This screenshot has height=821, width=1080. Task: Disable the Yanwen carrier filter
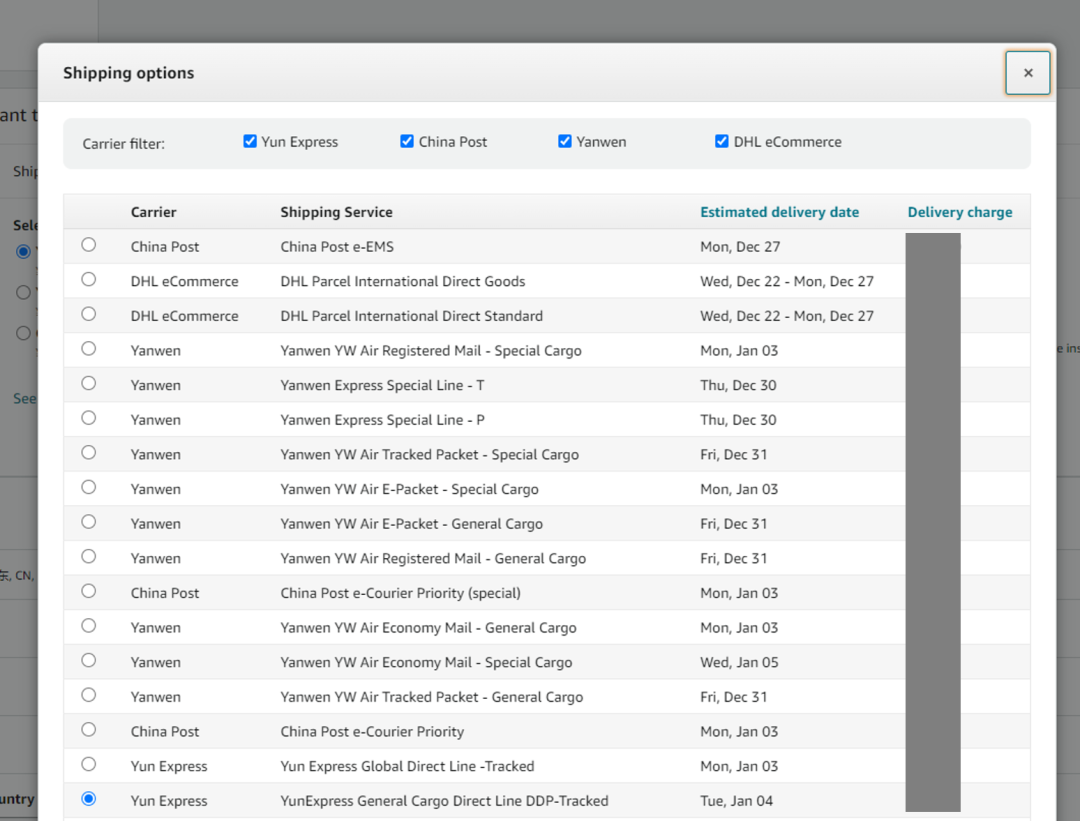[x=565, y=141]
